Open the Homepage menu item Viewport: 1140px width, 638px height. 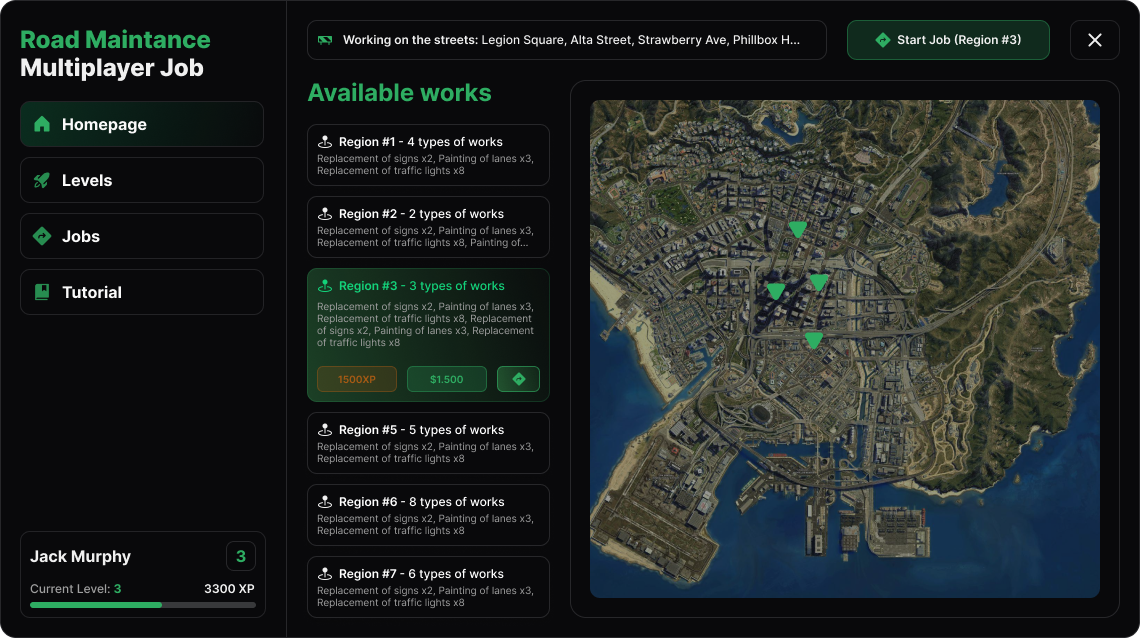point(142,124)
